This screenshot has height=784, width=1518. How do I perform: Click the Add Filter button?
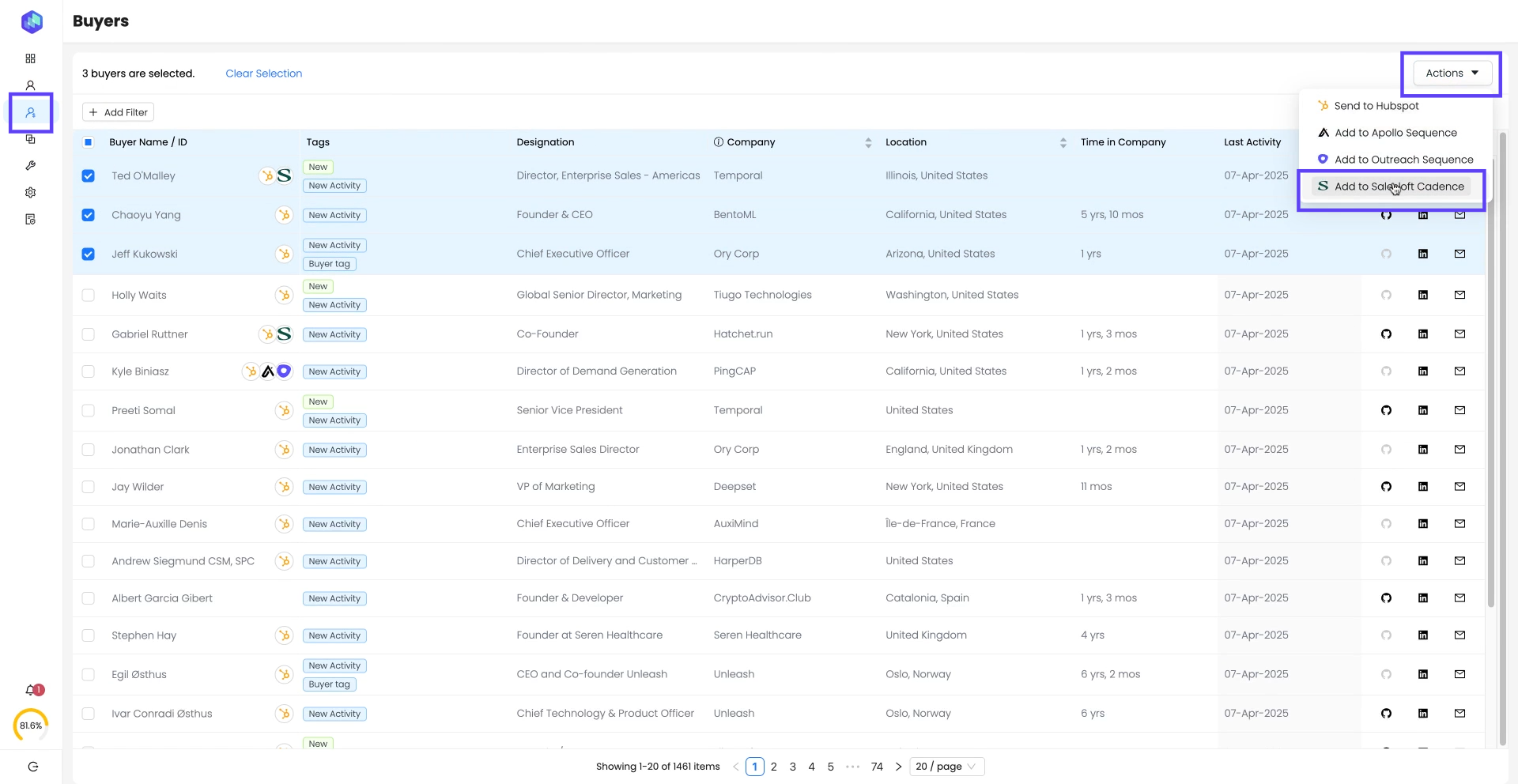(118, 112)
